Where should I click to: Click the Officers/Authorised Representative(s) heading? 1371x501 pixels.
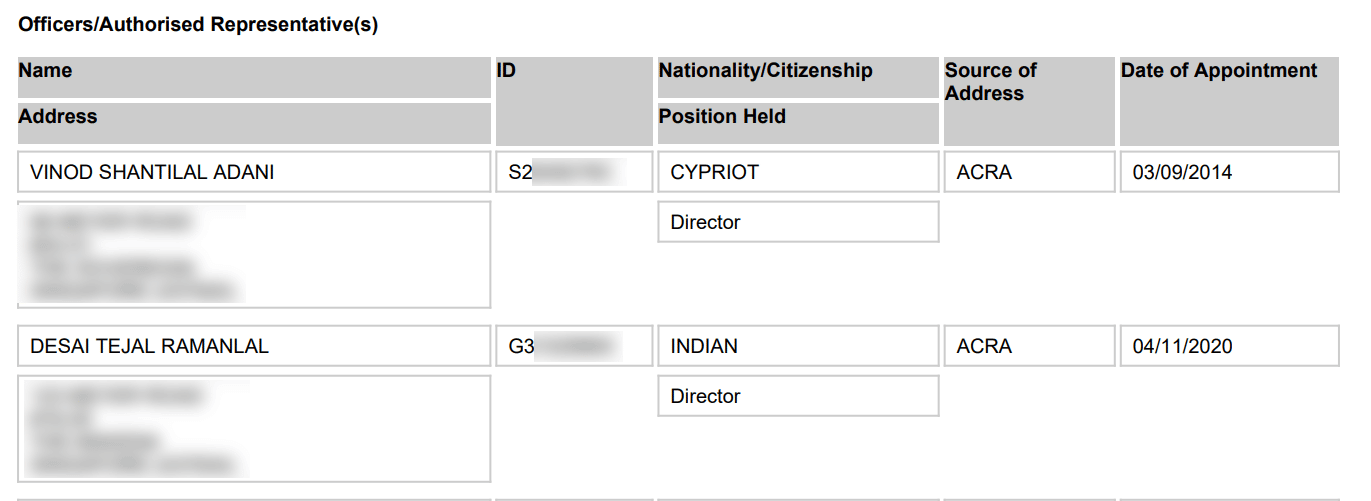(198, 25)
